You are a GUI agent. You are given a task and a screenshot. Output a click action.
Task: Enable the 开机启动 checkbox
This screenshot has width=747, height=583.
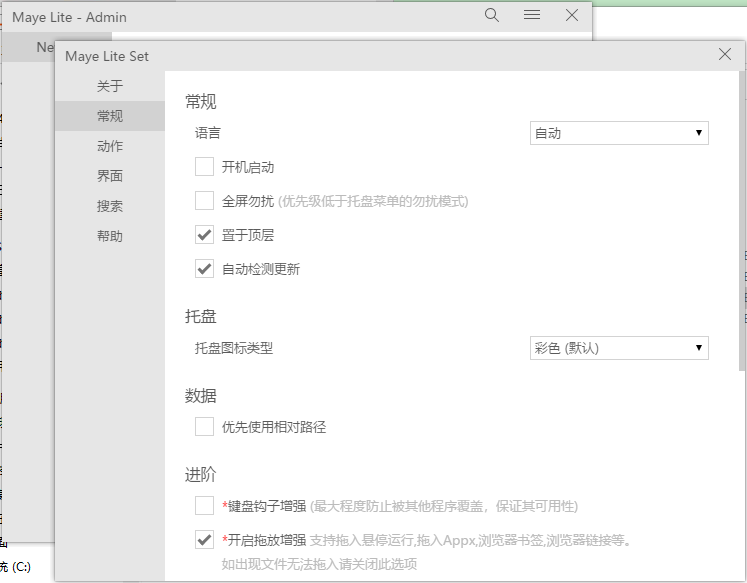204,167
